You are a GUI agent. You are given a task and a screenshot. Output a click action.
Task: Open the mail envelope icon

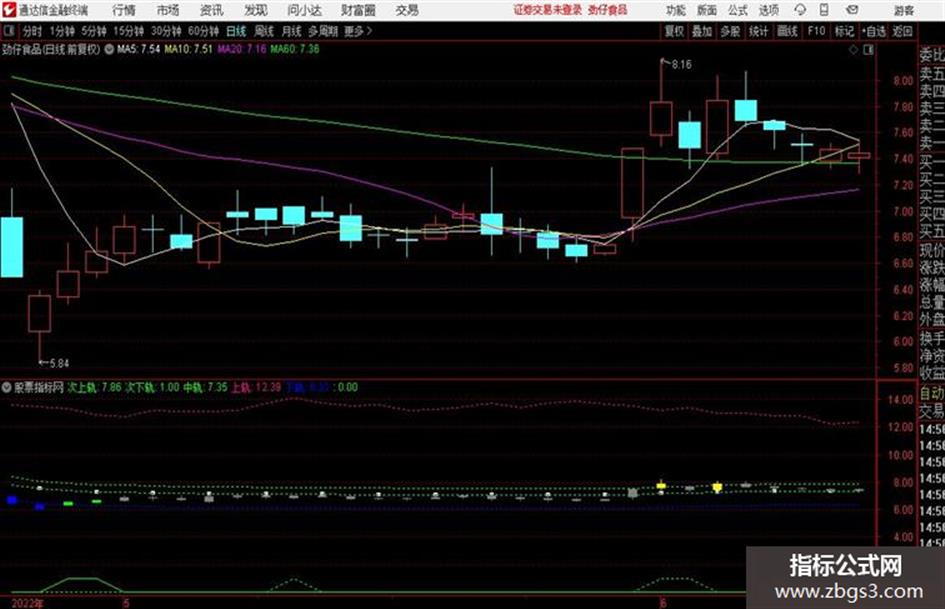point(852,10)
